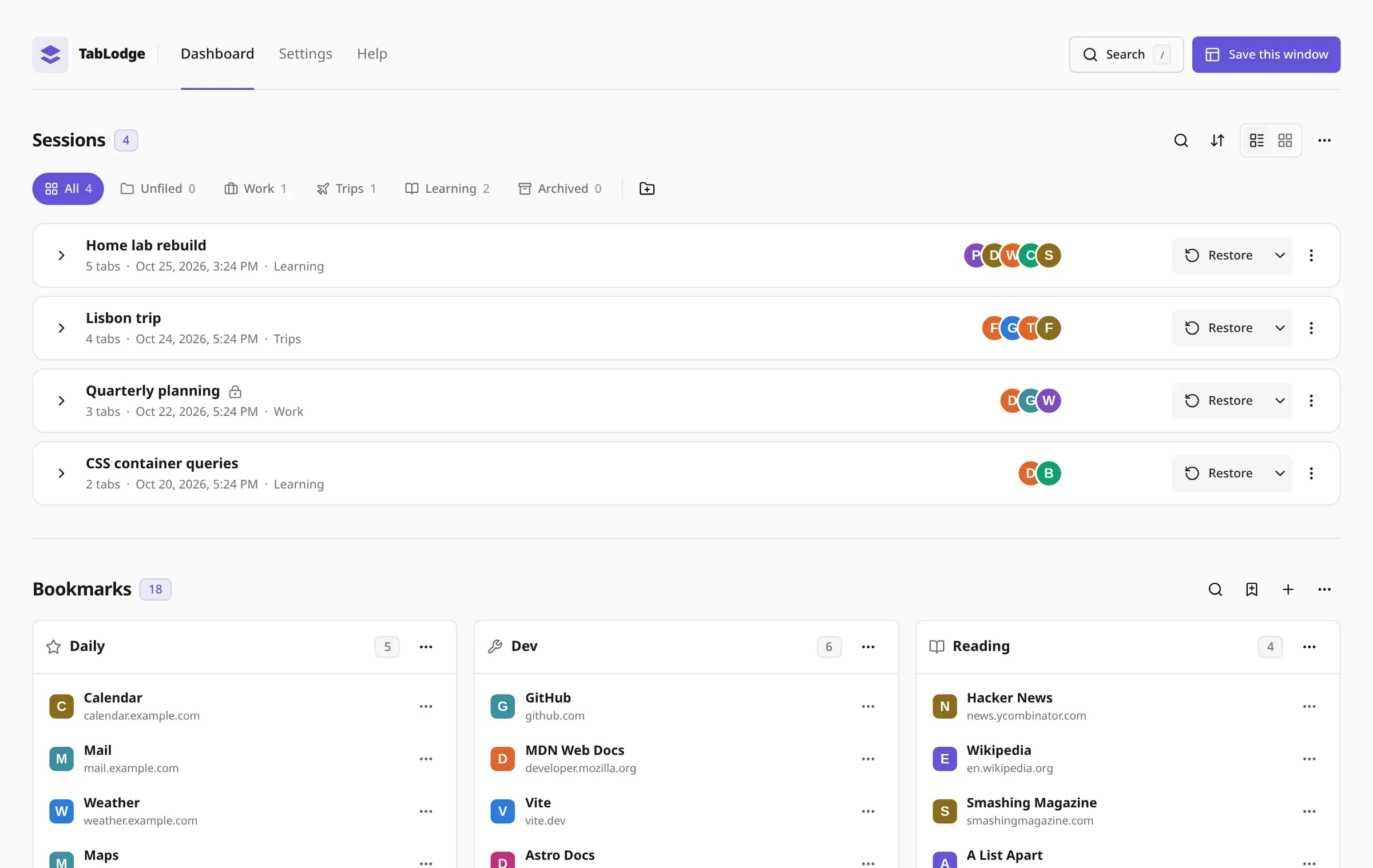Open options for the GitHub bookmark
The image size is (1373, 868).
pos(868,707)
